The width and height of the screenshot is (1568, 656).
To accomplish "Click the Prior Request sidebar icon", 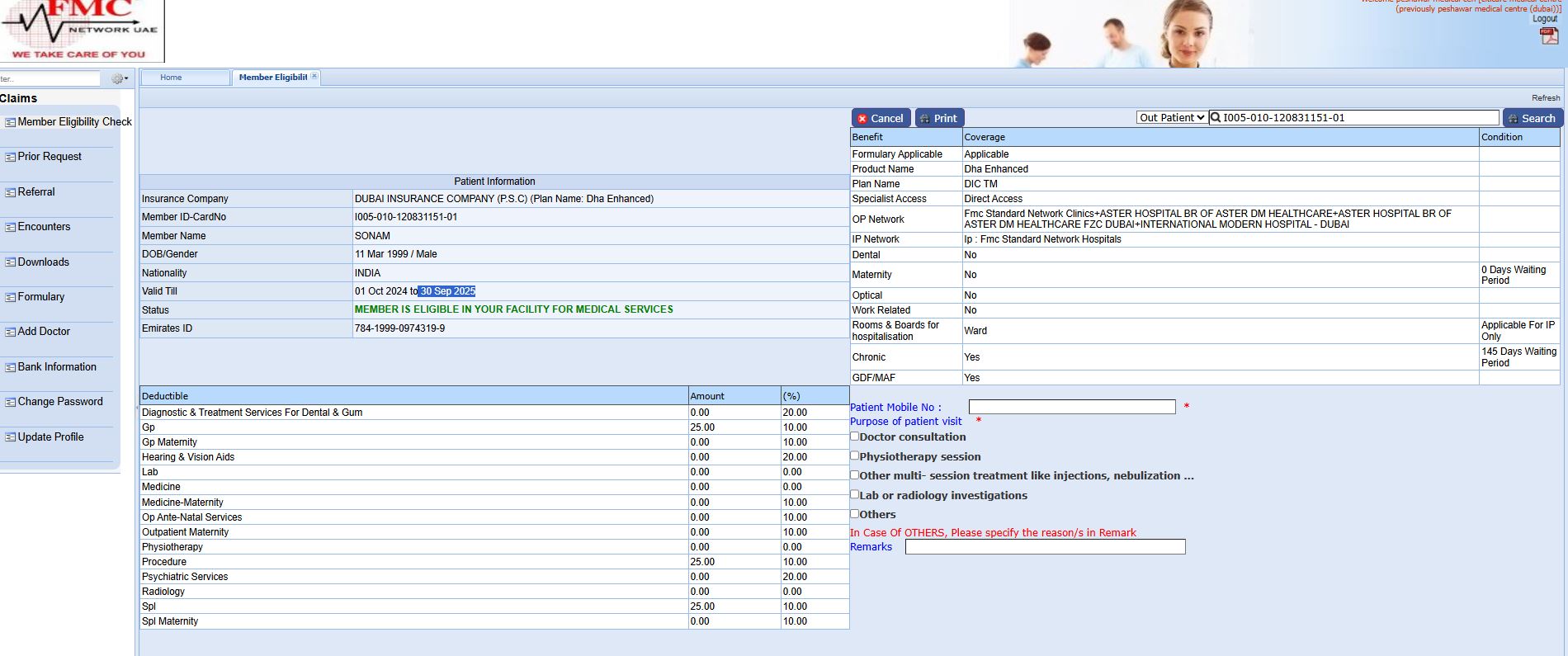I will point(10,157).
